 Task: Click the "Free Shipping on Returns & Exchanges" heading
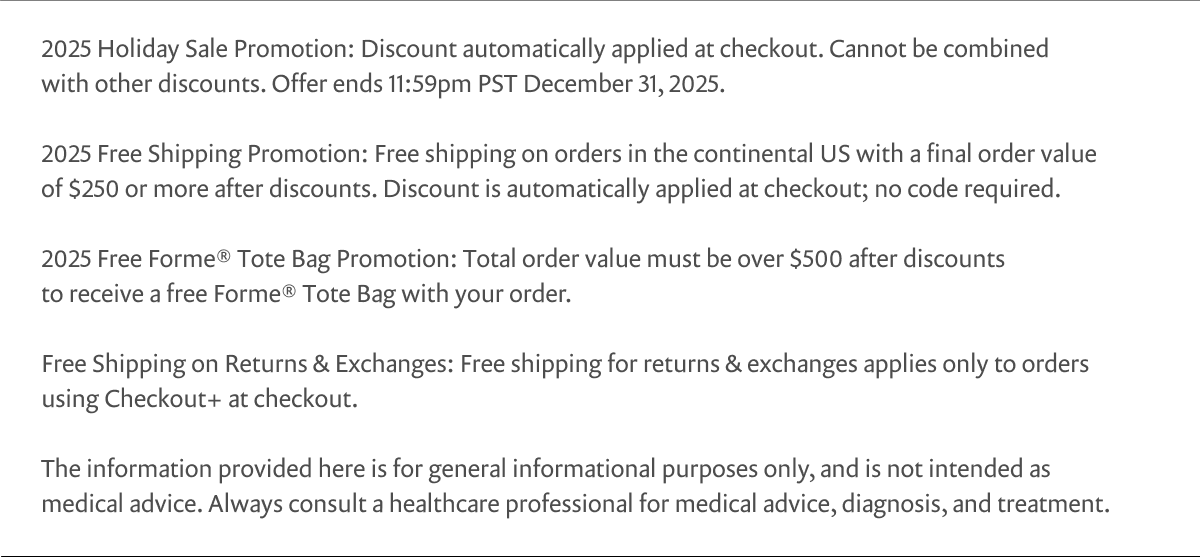click(248, 365)
